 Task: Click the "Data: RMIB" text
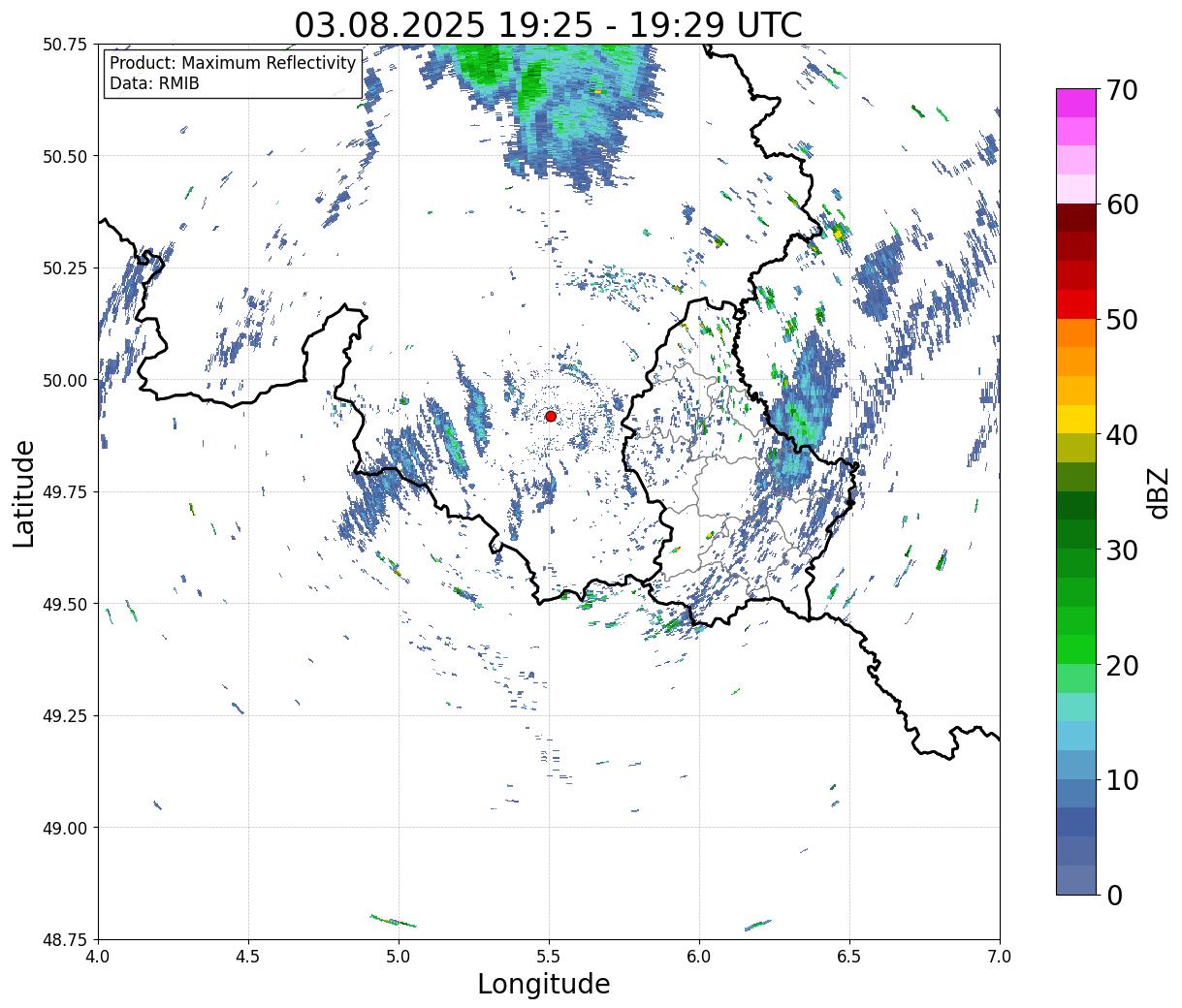tap(154, 83)
